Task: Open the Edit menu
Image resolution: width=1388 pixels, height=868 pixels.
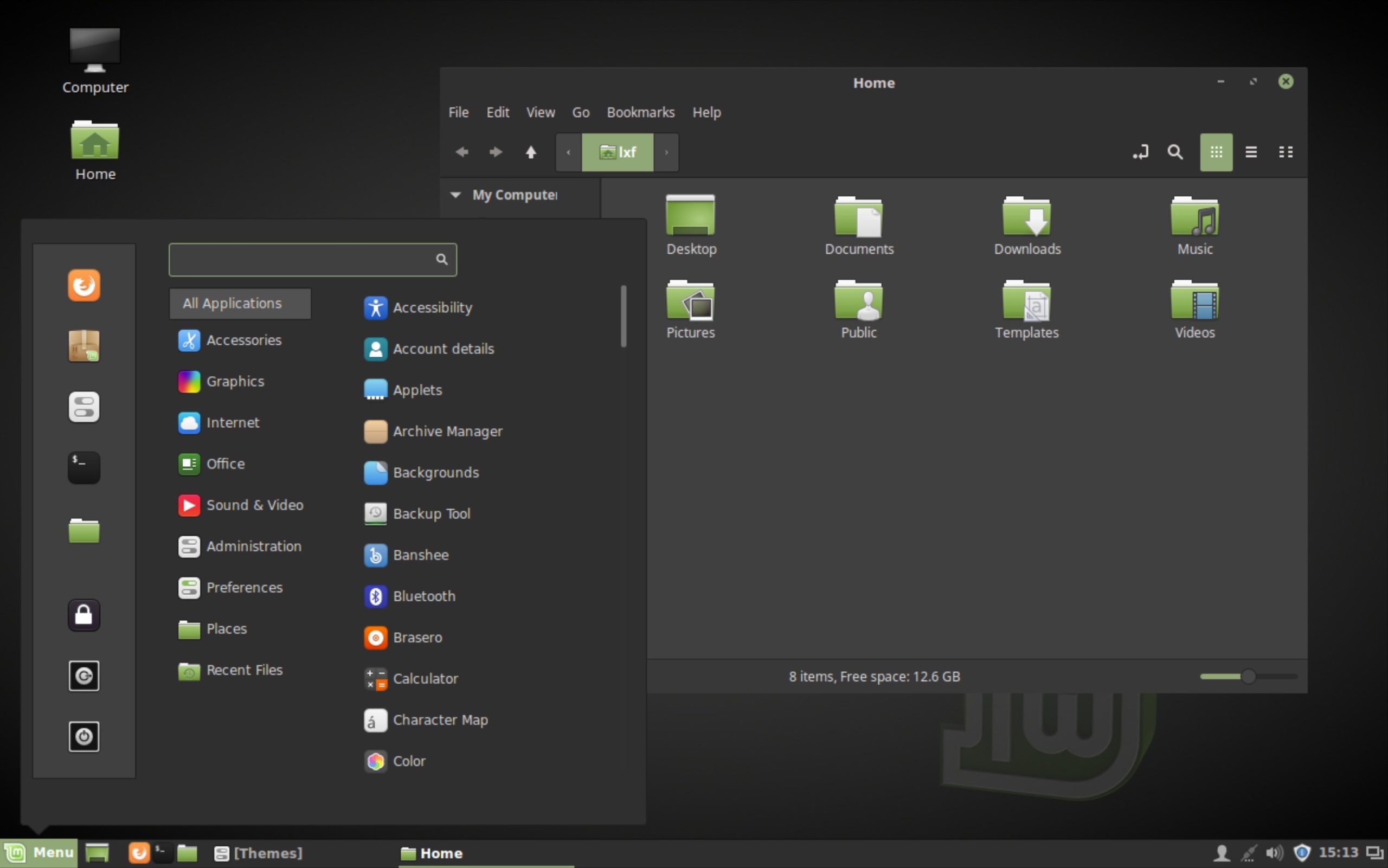Action: click(497, 113)
